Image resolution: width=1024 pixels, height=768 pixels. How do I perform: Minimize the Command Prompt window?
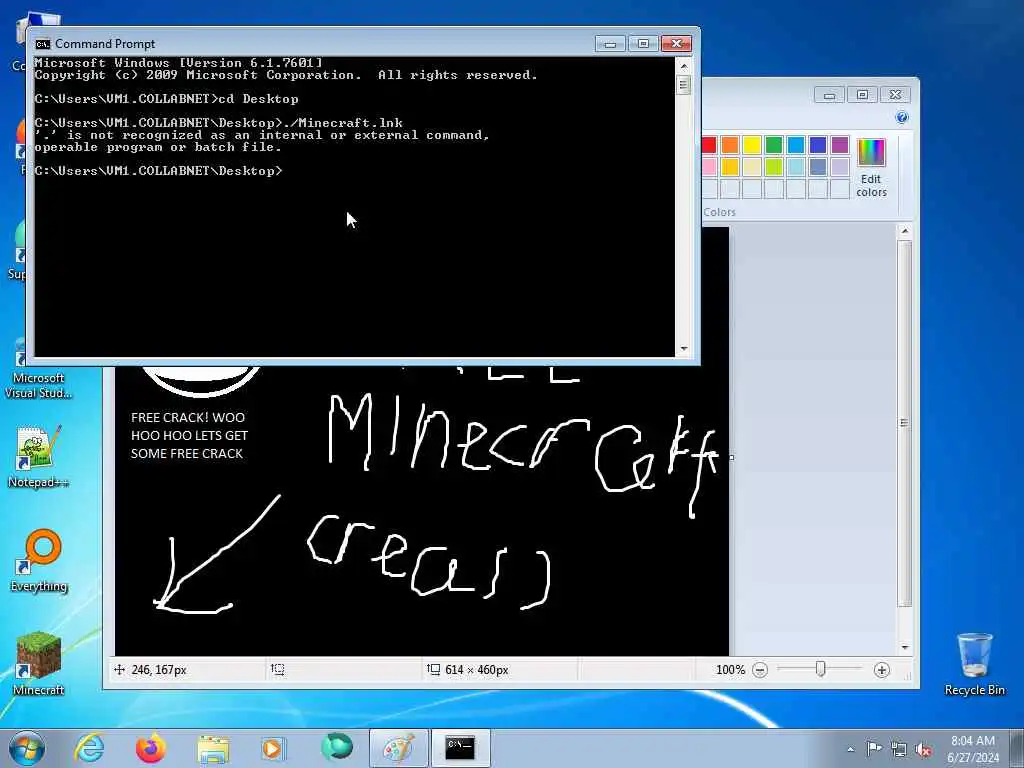[x=610, y=44]
